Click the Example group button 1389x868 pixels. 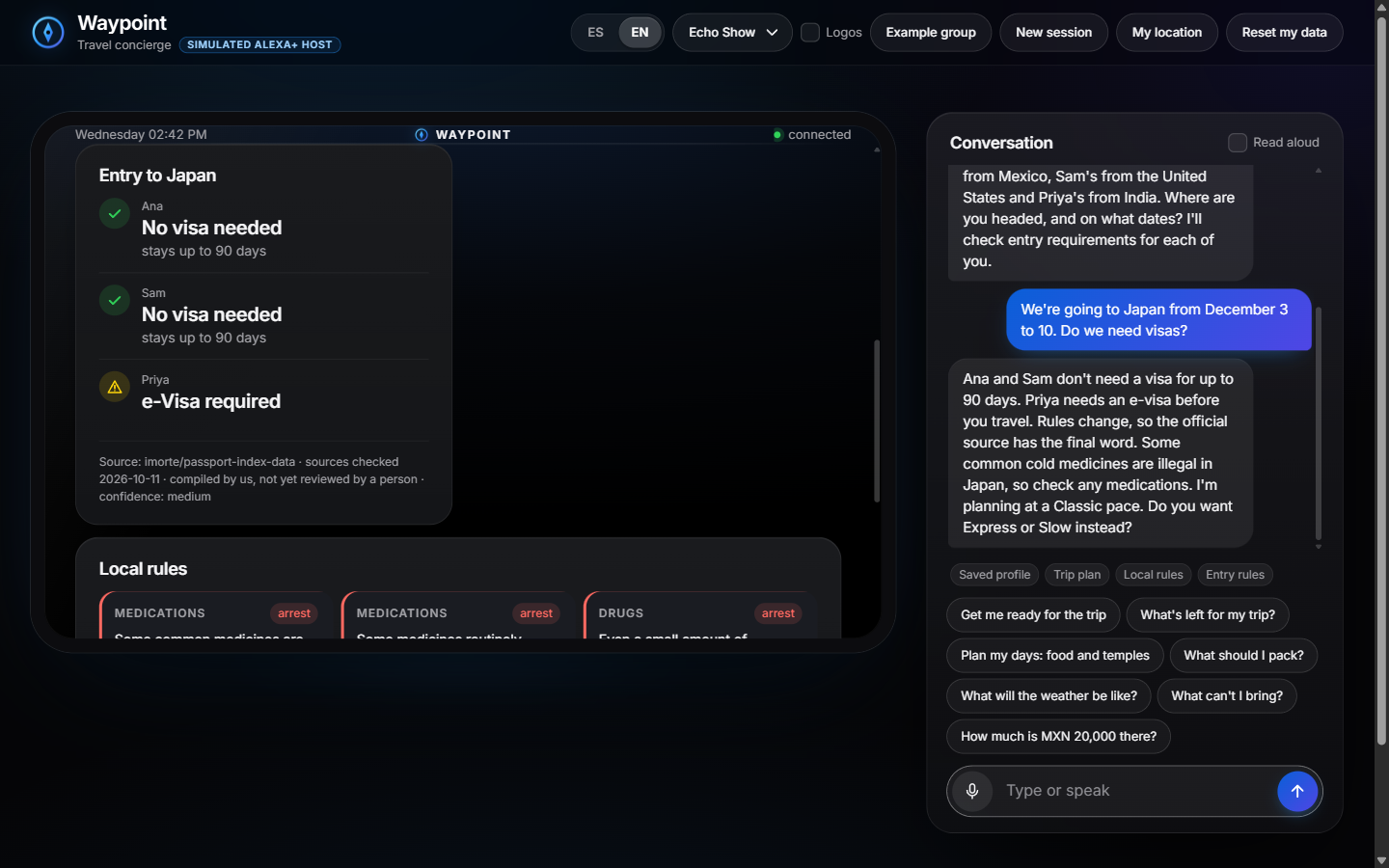click(931, 32)
